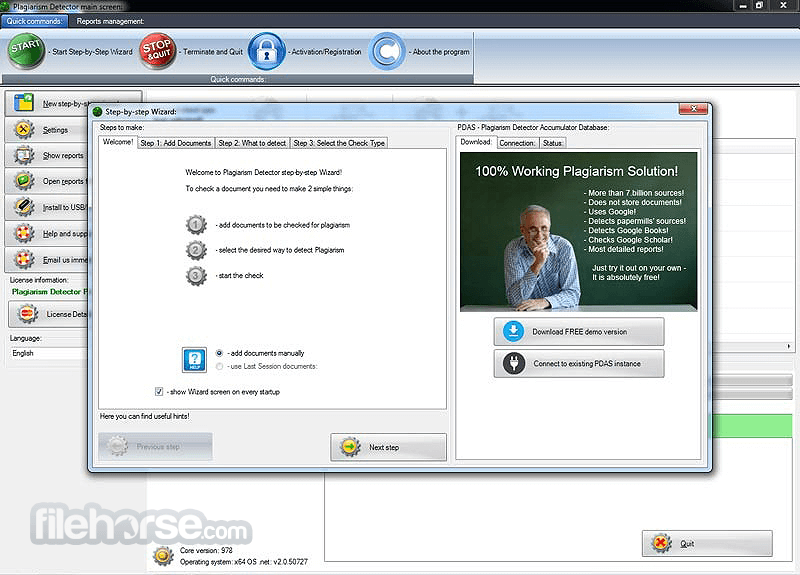Click Download FREE demo version text
This screenshot has height=575, width=800.
coord(580,332)
